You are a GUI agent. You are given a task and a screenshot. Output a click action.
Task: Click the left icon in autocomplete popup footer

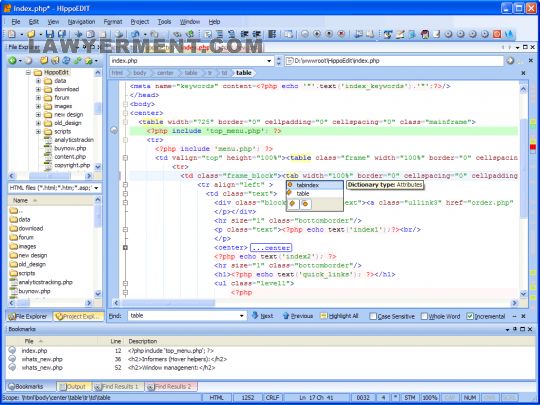pyautogui.click(x=293, y=204)
